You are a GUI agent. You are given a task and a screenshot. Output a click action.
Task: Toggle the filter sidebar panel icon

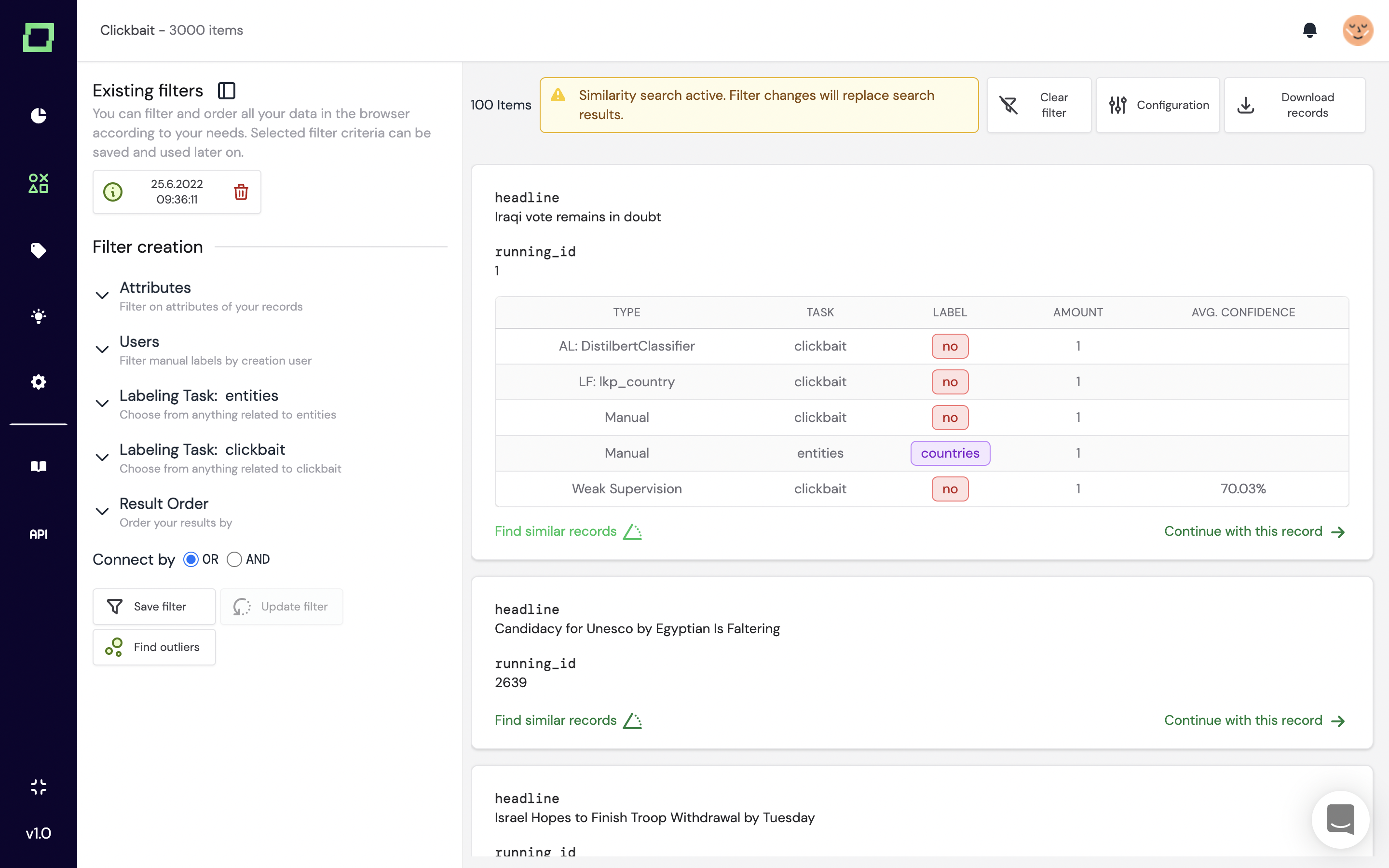coord(227,91)
